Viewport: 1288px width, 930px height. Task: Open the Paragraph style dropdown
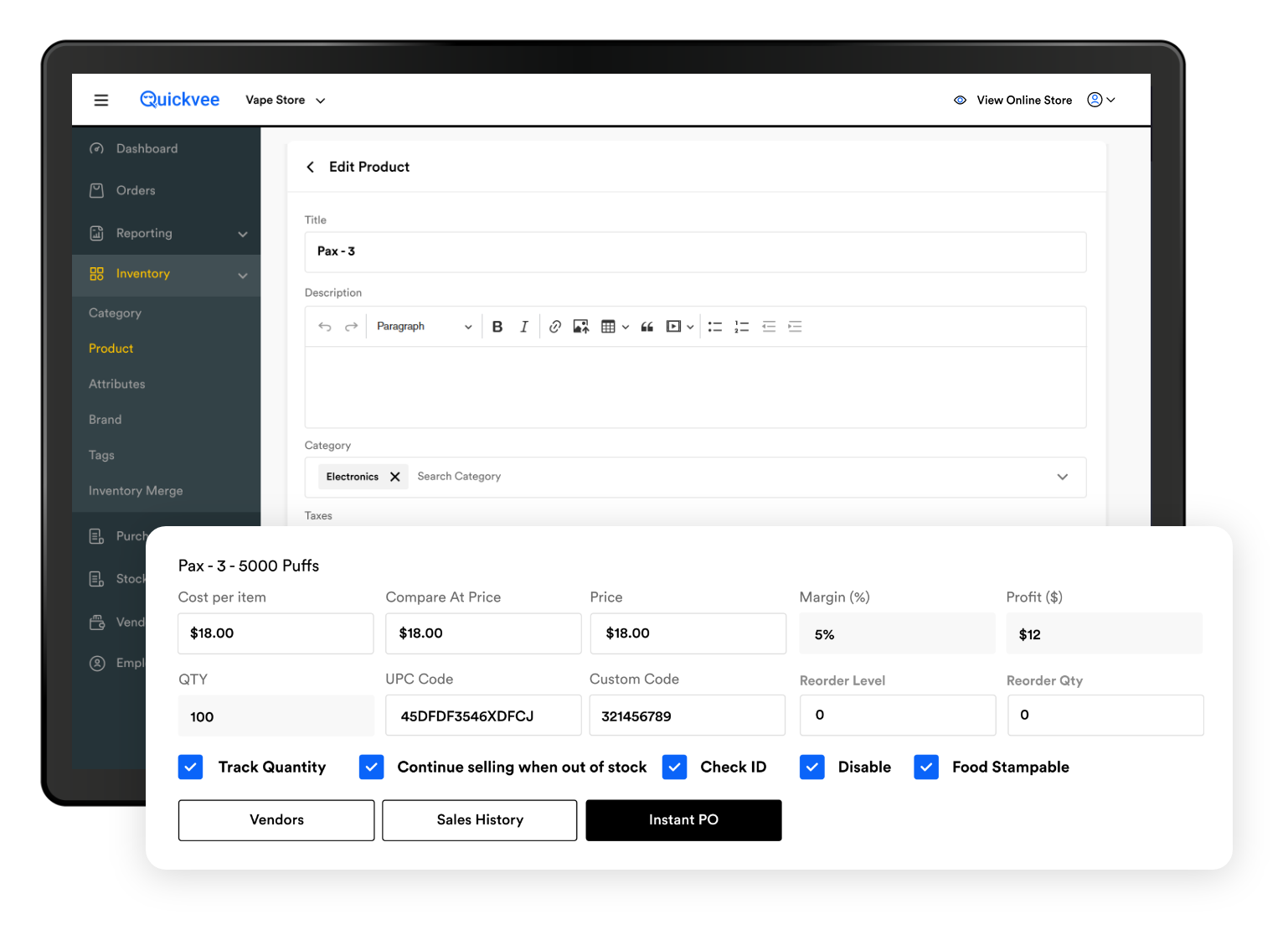(423, 327)
